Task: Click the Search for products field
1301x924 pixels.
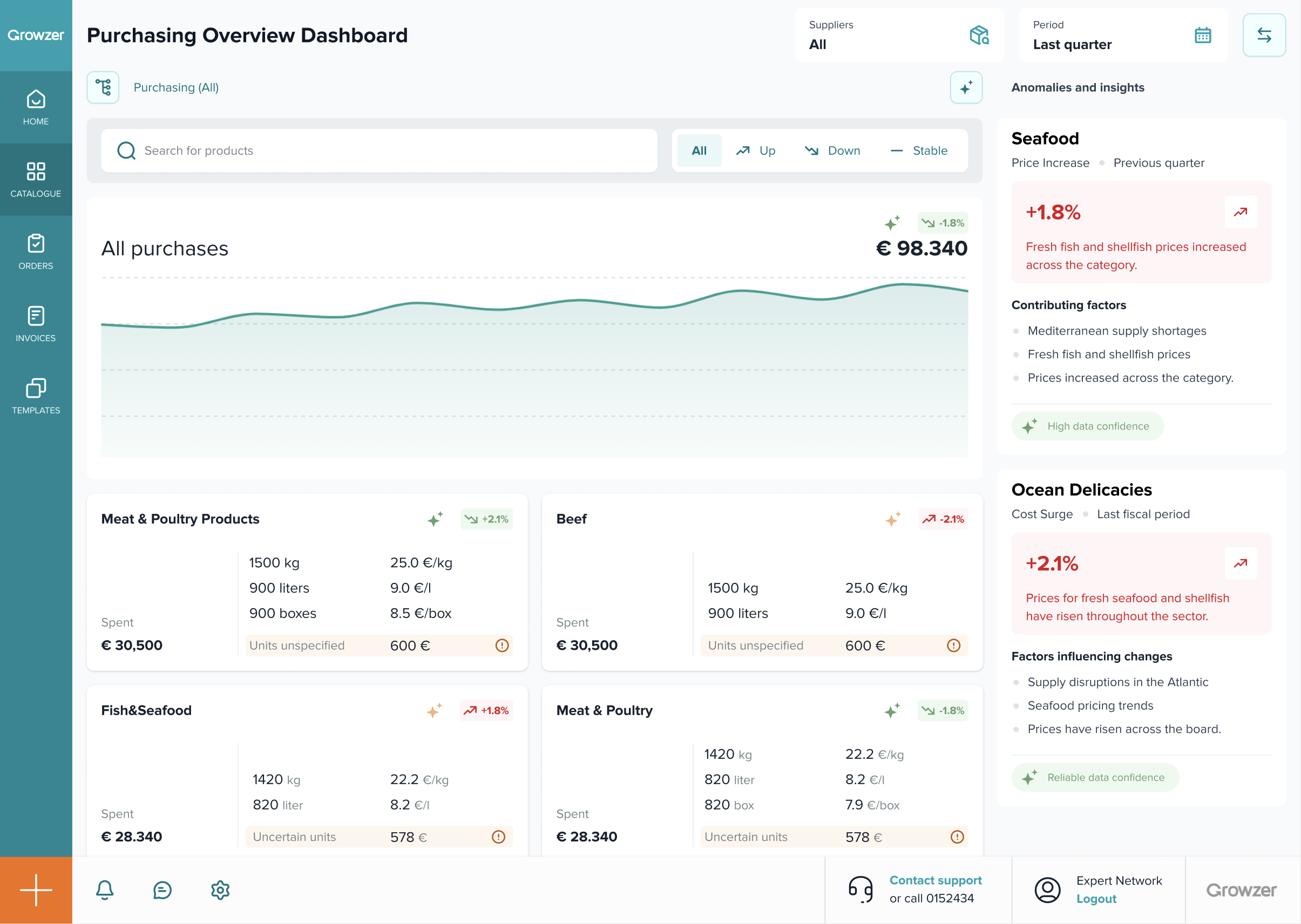Action: coord(379,151)
